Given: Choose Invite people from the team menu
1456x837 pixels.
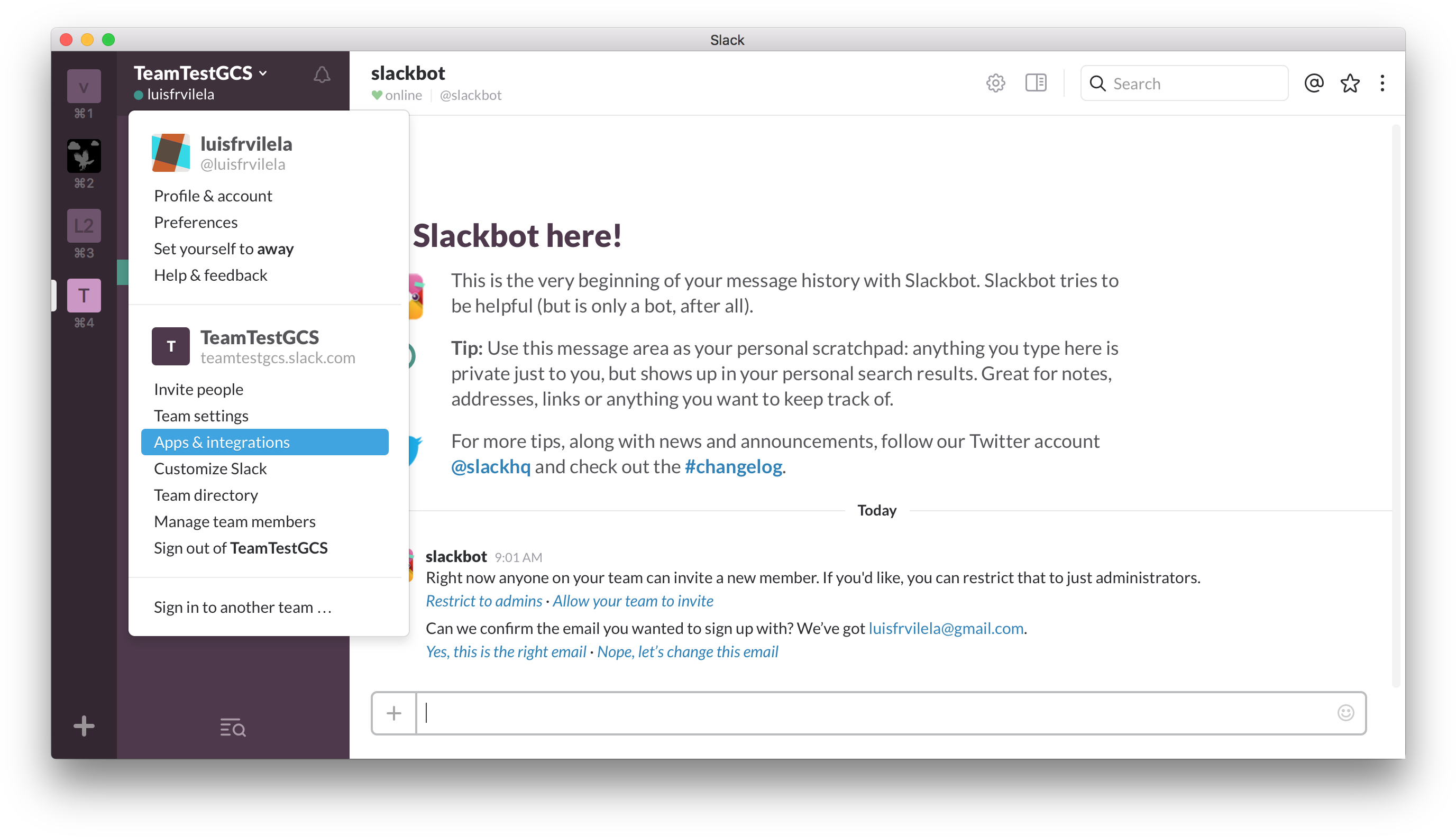Looking at the screenshot, I should [x=198, y=389].
